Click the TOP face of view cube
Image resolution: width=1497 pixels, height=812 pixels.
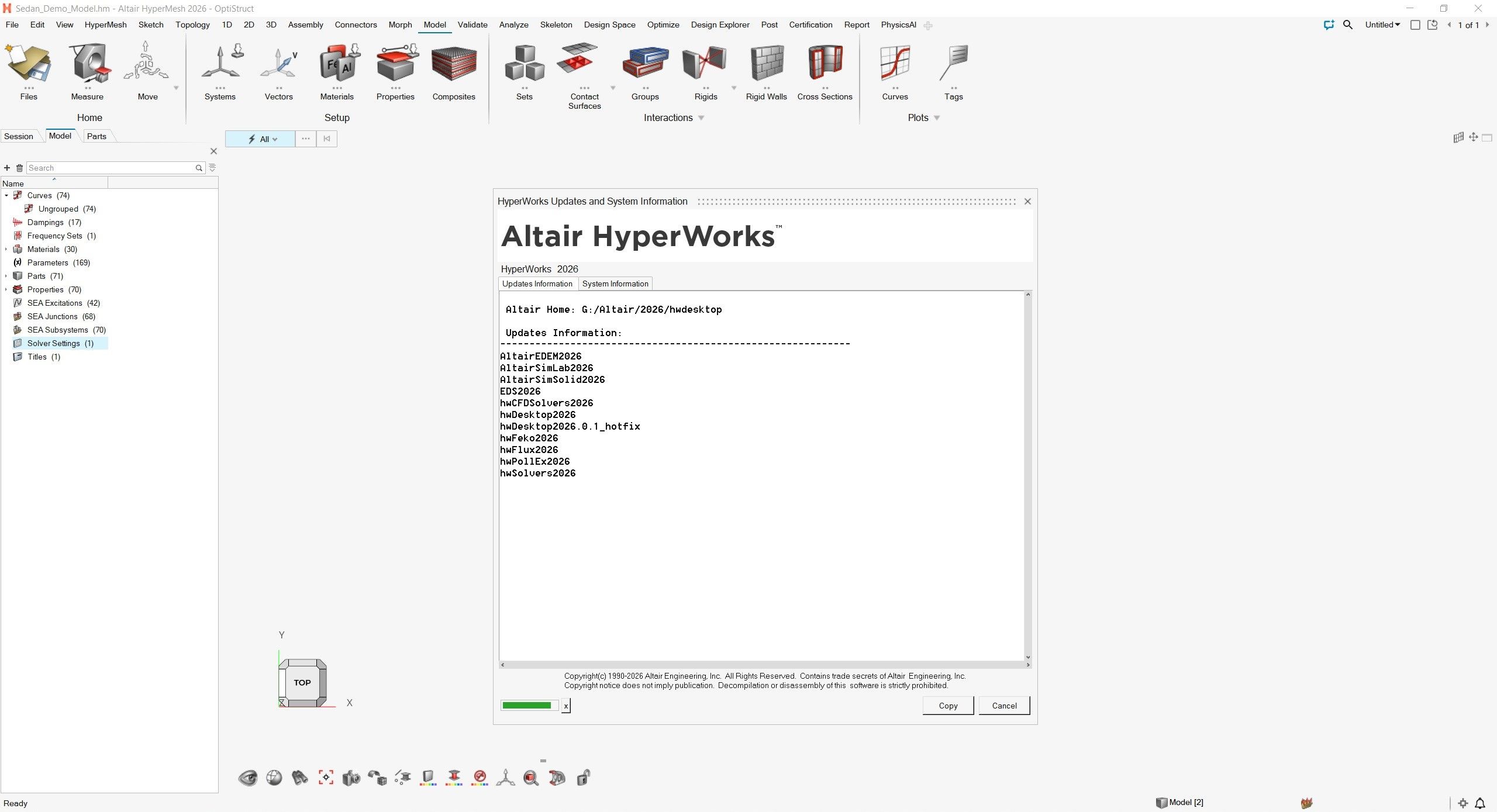point(302,682)
